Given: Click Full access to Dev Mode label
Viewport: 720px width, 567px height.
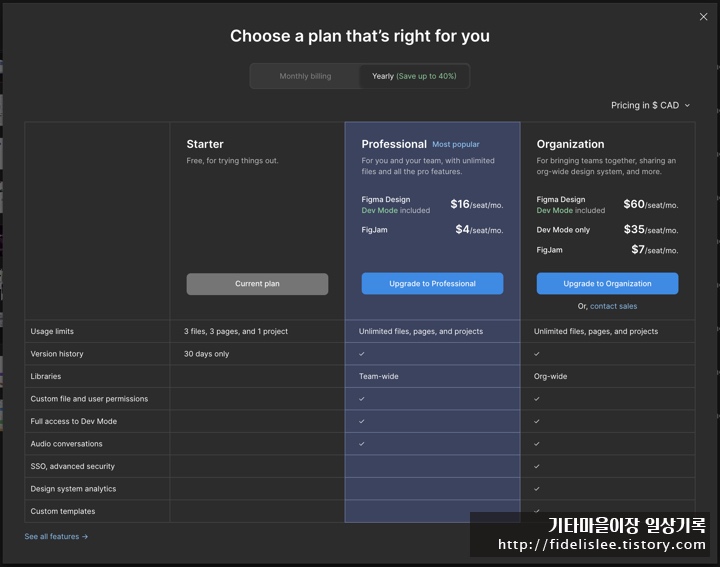Looking at the screenshot, I should point(73,421).
